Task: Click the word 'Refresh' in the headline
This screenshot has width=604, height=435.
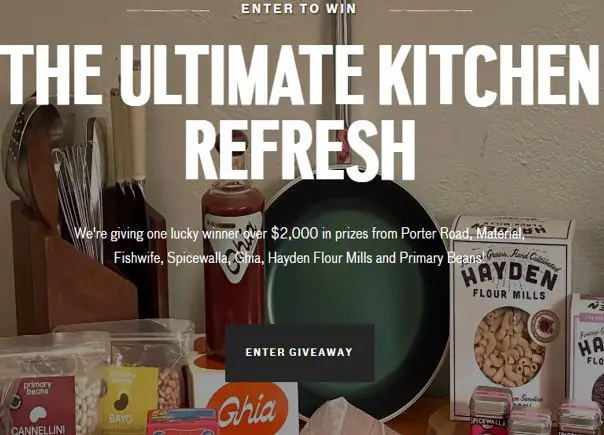Action: pos(300,151)
